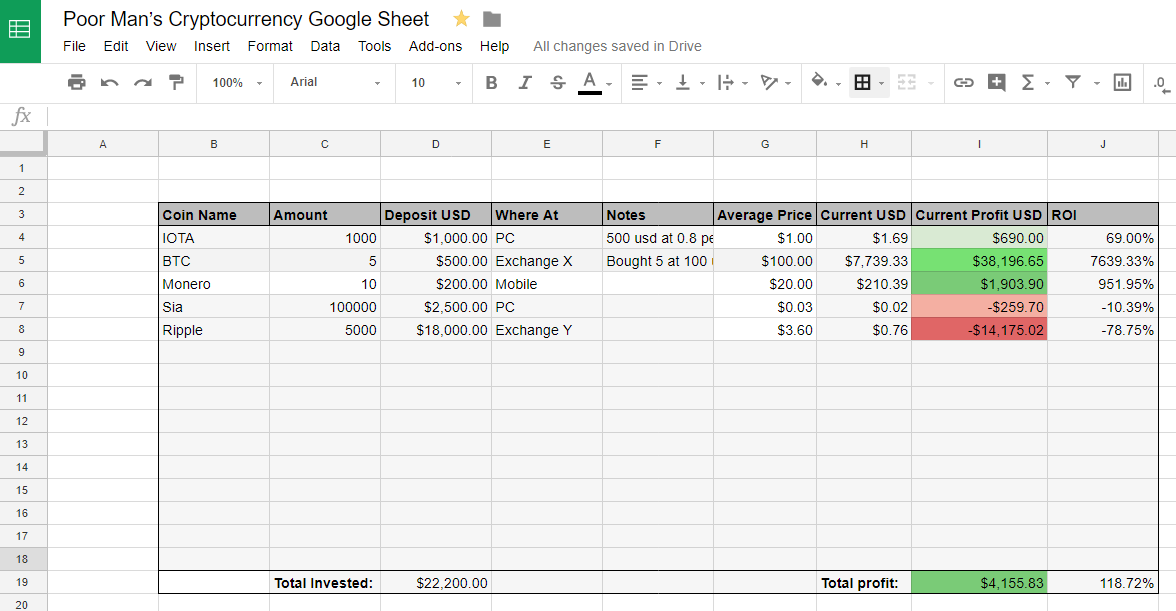Open the Edit menu

[116, 46]
